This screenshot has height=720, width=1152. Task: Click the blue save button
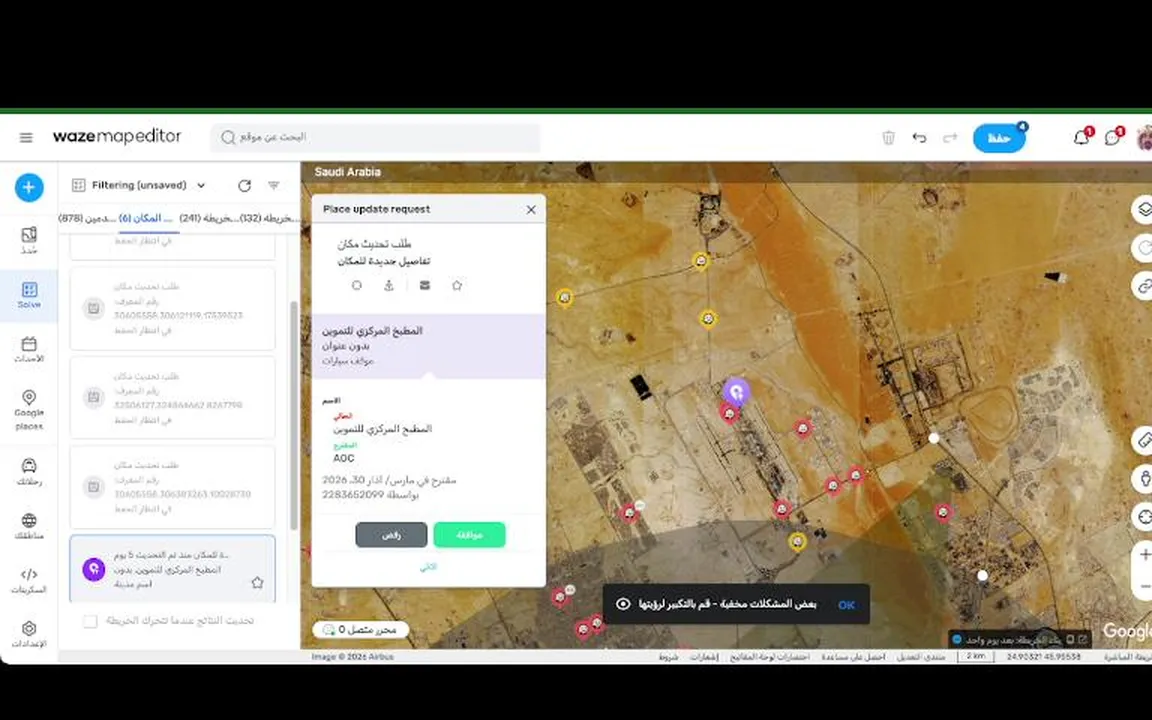tap(998, 138)
